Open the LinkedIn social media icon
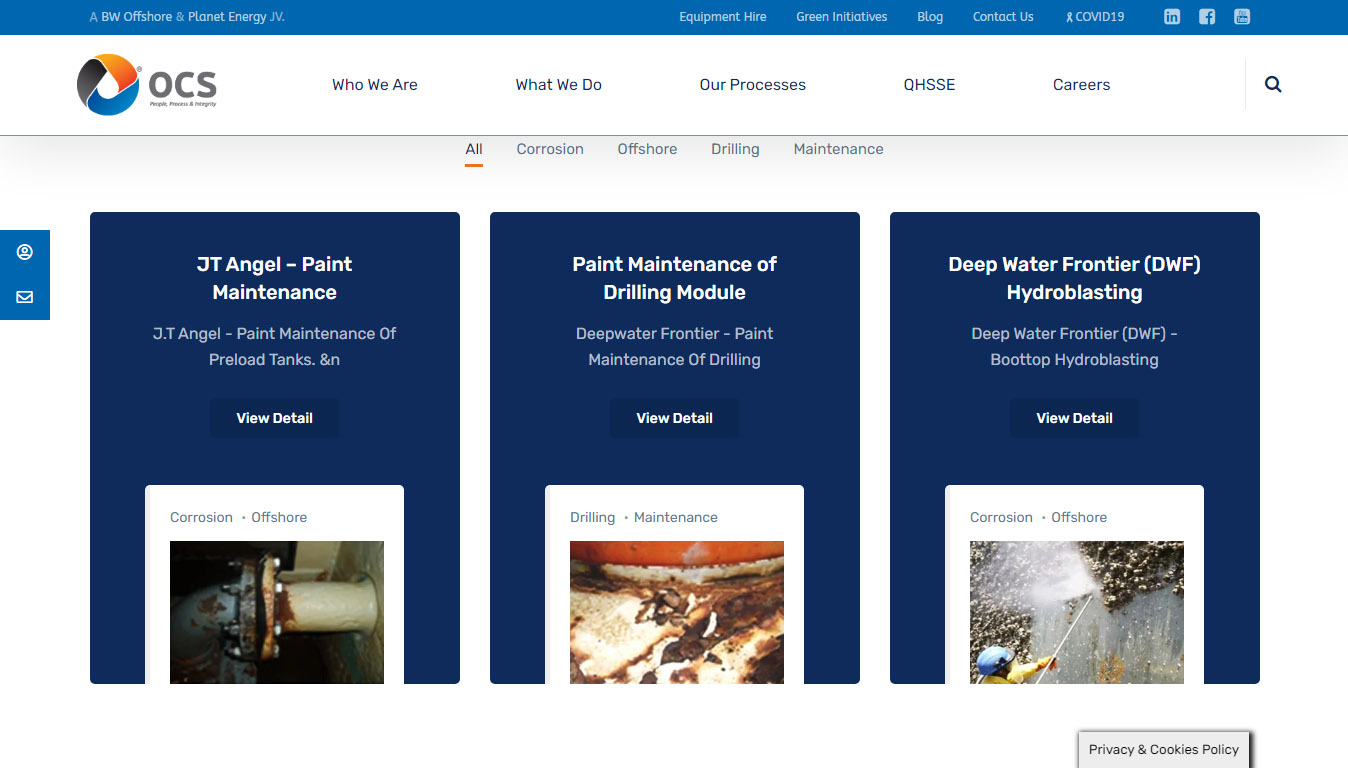This screenshot has height=768, width=1348. click(x=1171, y=16)
